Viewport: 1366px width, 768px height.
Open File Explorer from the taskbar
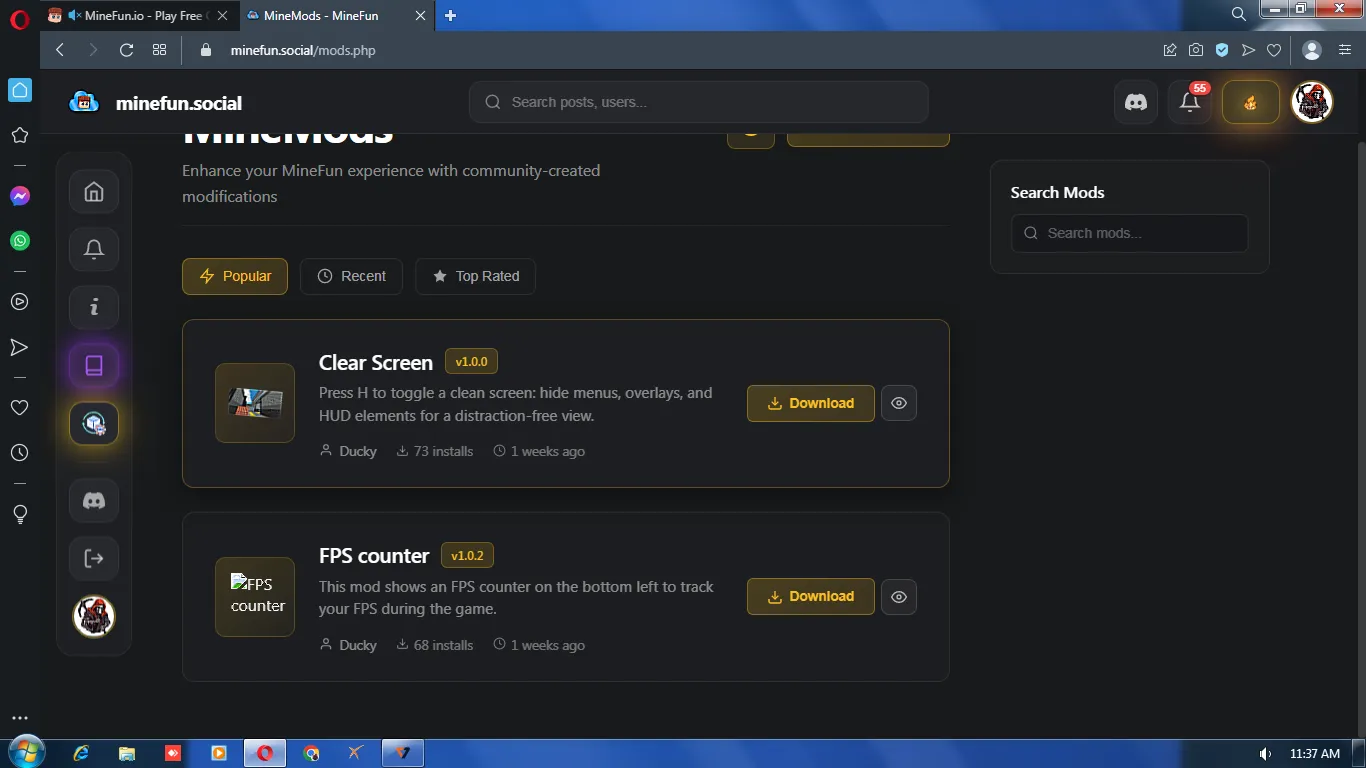click(127, 753)
